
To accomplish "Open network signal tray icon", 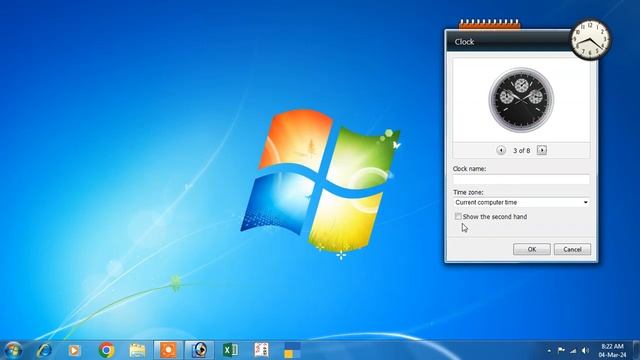I will [x=573, y=351].
